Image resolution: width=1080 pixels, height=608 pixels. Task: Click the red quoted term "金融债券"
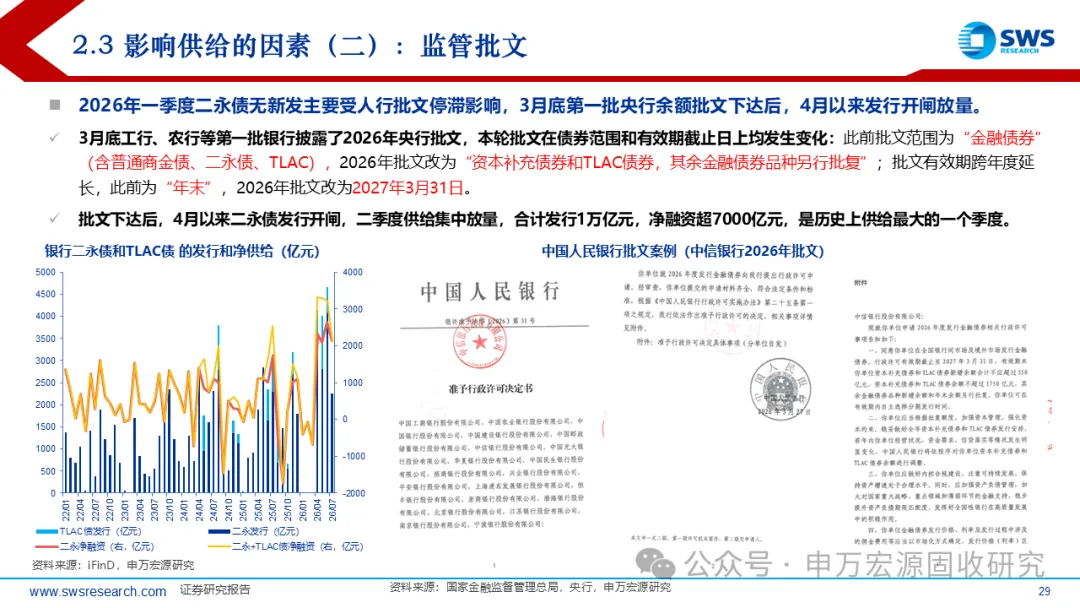tap(1002, 138)
